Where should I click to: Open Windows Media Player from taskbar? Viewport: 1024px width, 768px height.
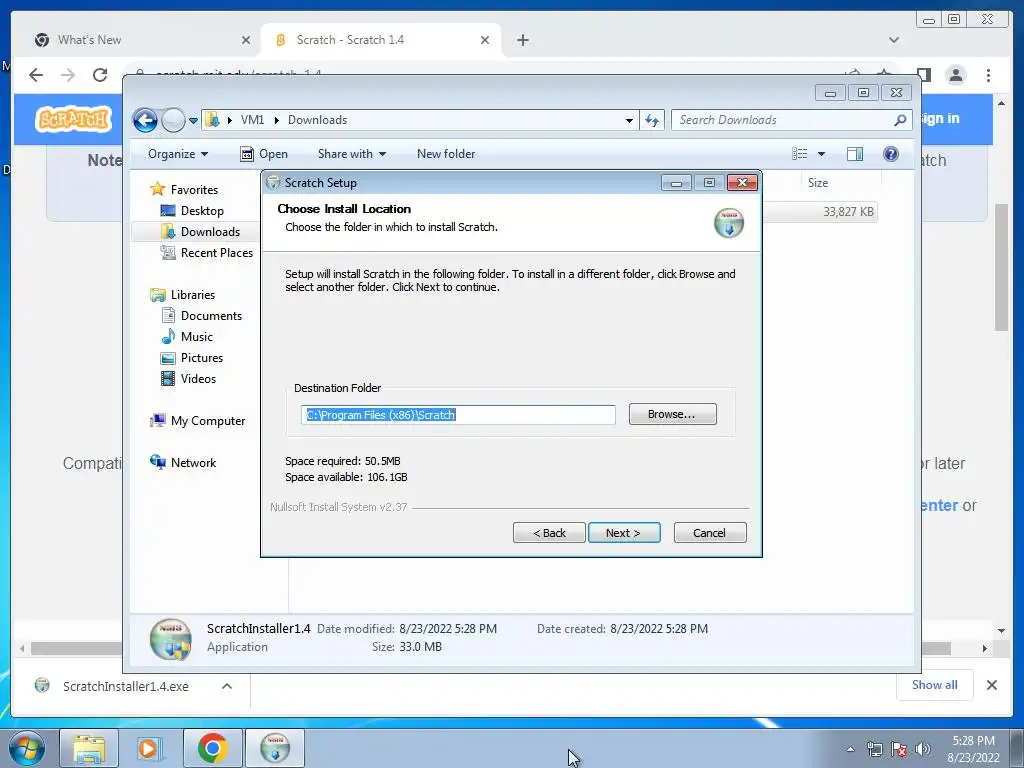(150, 748)
